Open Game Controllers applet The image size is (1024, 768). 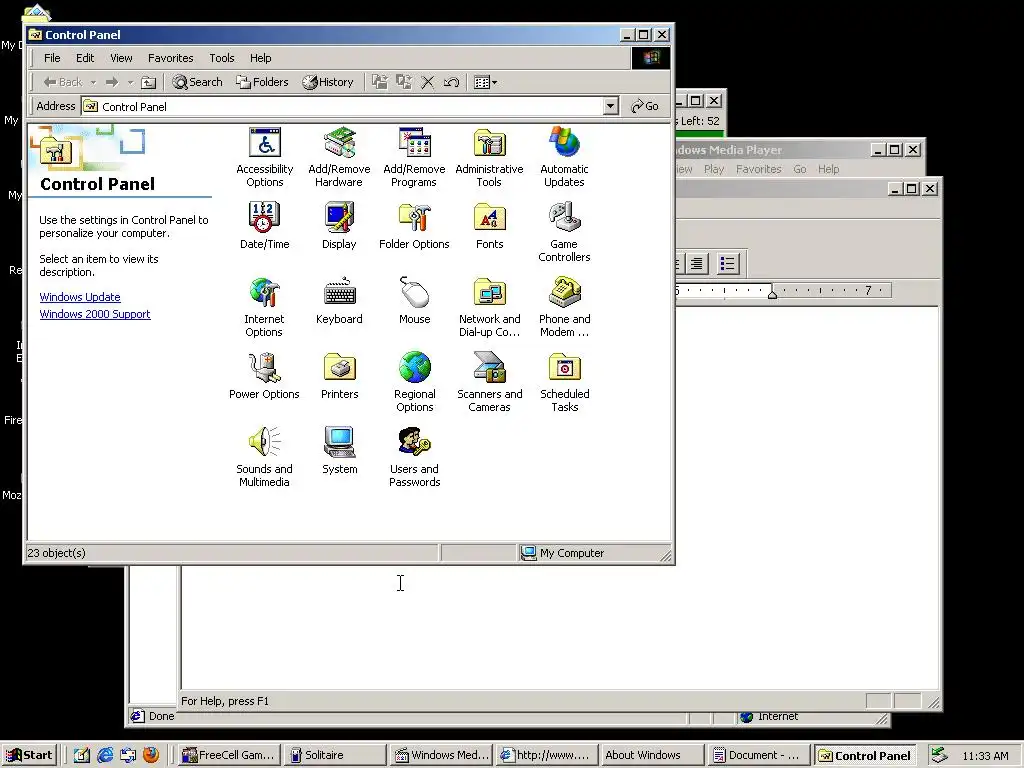click(x=564, y=232)
